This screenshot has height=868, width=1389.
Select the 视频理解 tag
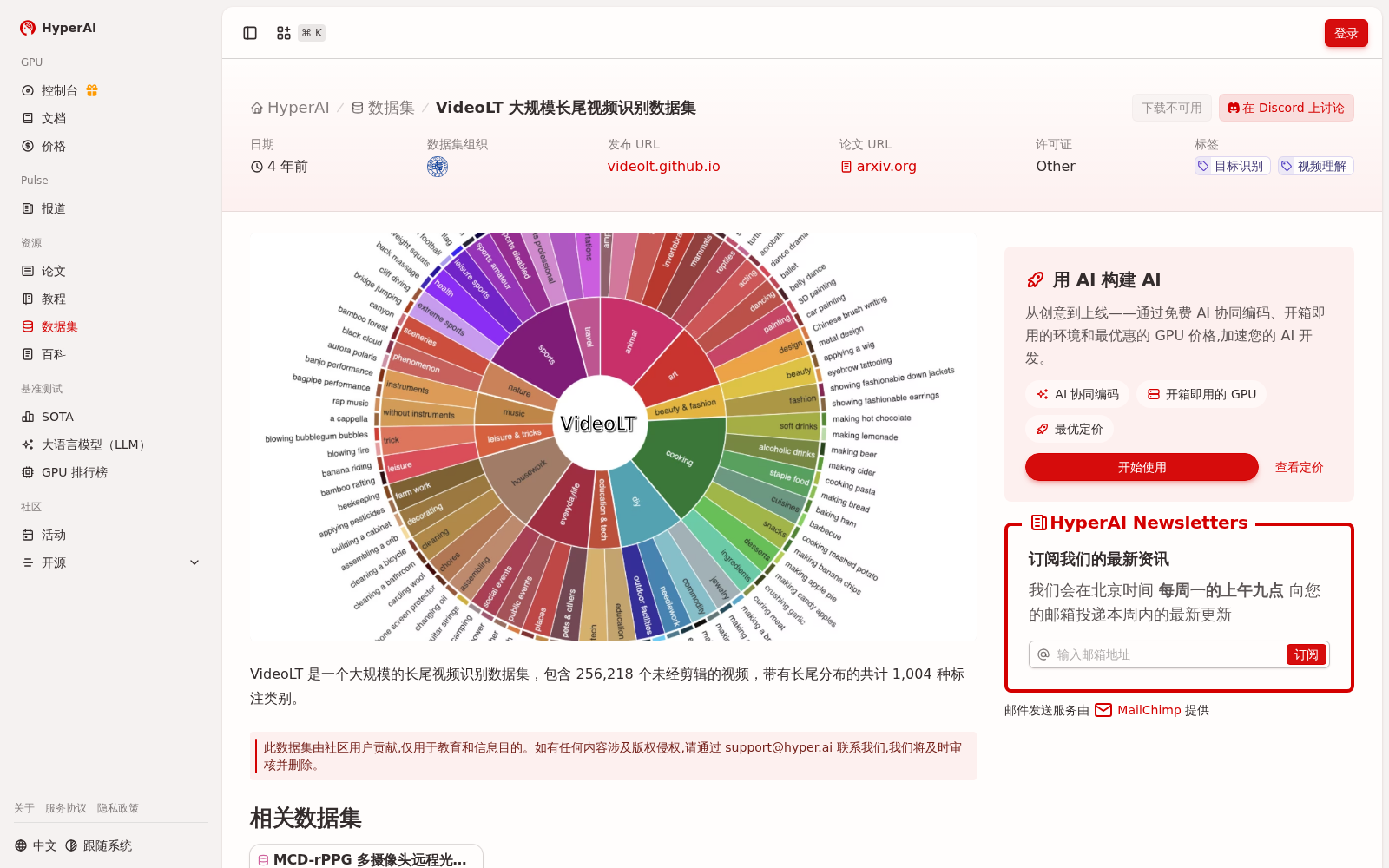click(1315, 166)
